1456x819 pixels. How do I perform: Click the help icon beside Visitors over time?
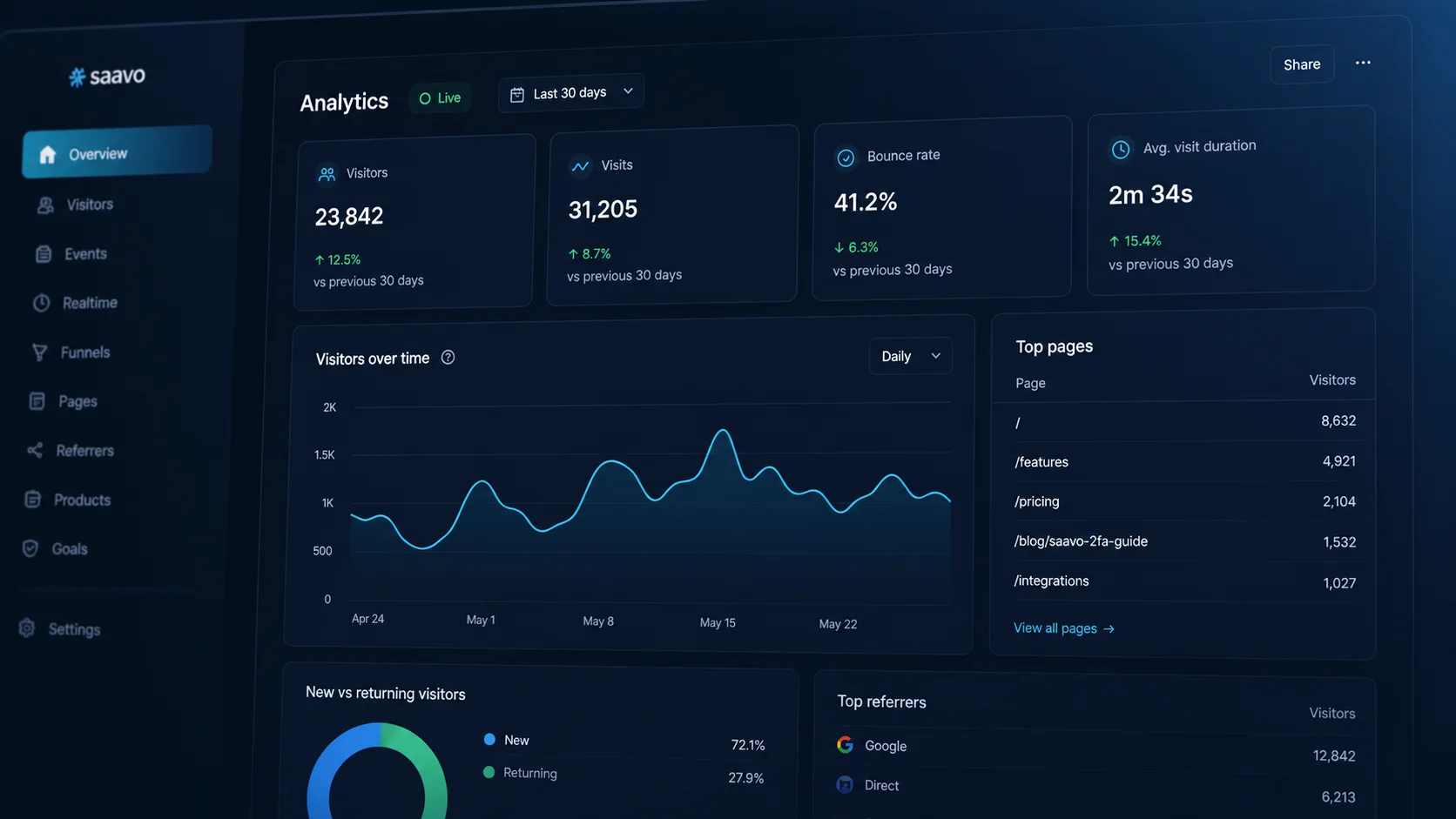click(448, 358)
